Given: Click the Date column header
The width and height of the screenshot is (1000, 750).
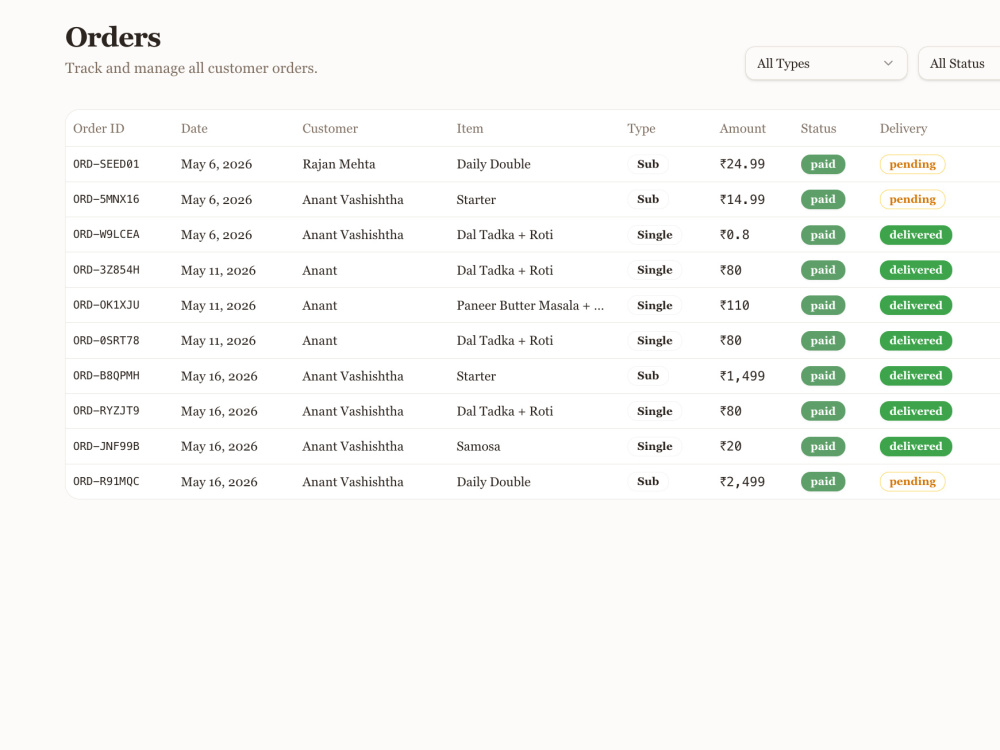Looking at the screenshot, I should point(194,128).
